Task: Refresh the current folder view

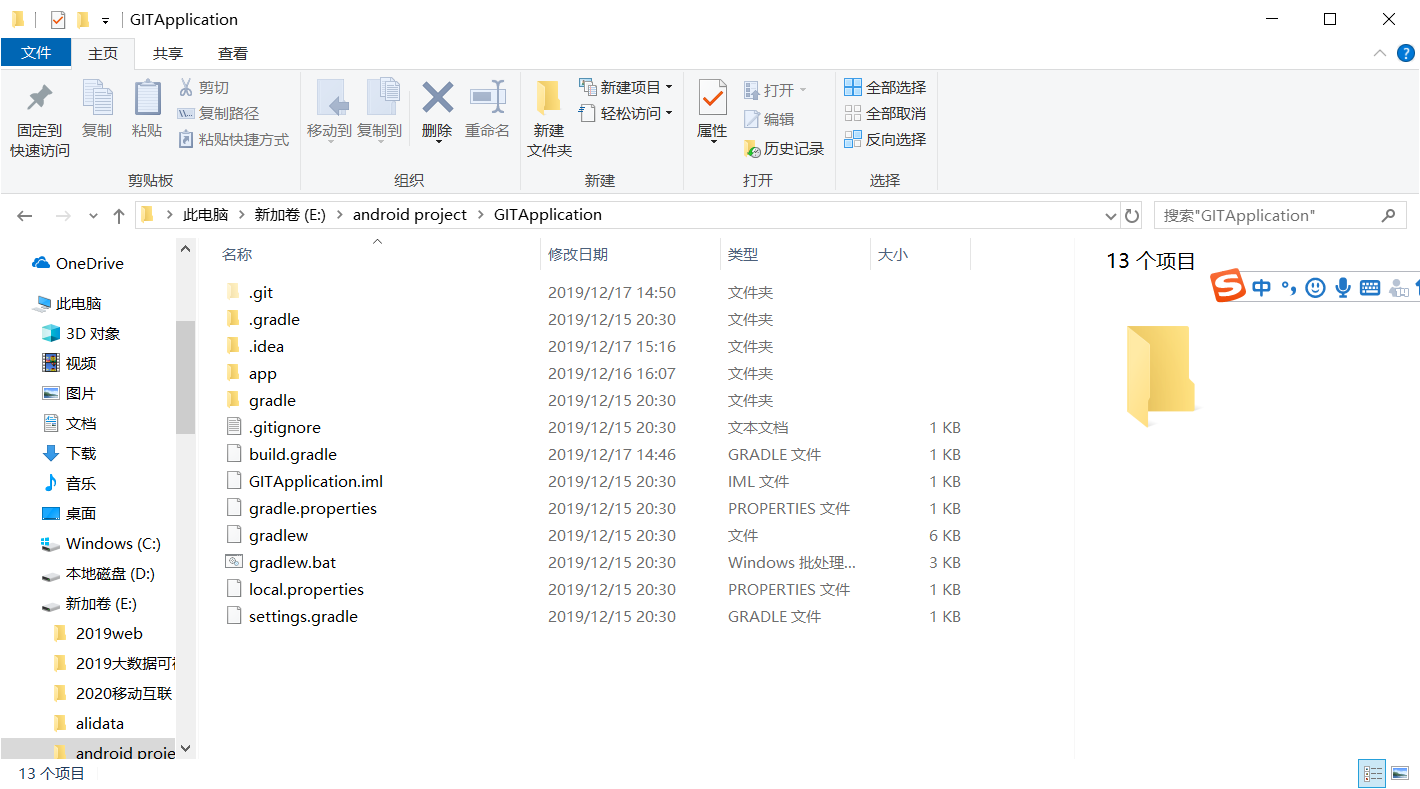Action: [x=1132, y=215]
